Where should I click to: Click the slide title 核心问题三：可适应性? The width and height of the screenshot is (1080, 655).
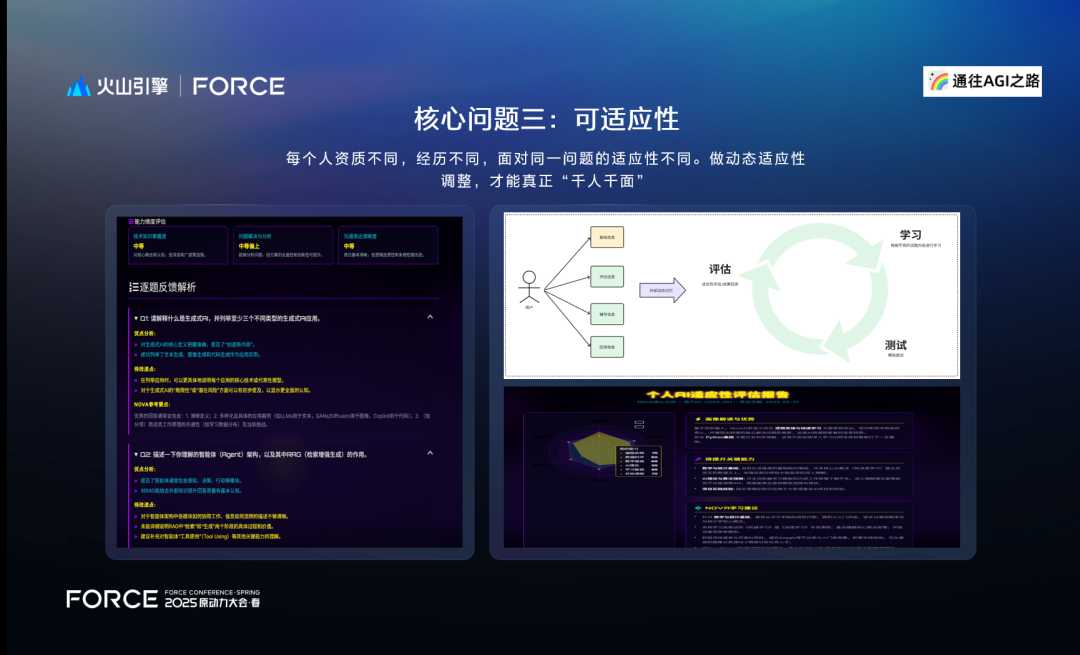pos(546,119)
